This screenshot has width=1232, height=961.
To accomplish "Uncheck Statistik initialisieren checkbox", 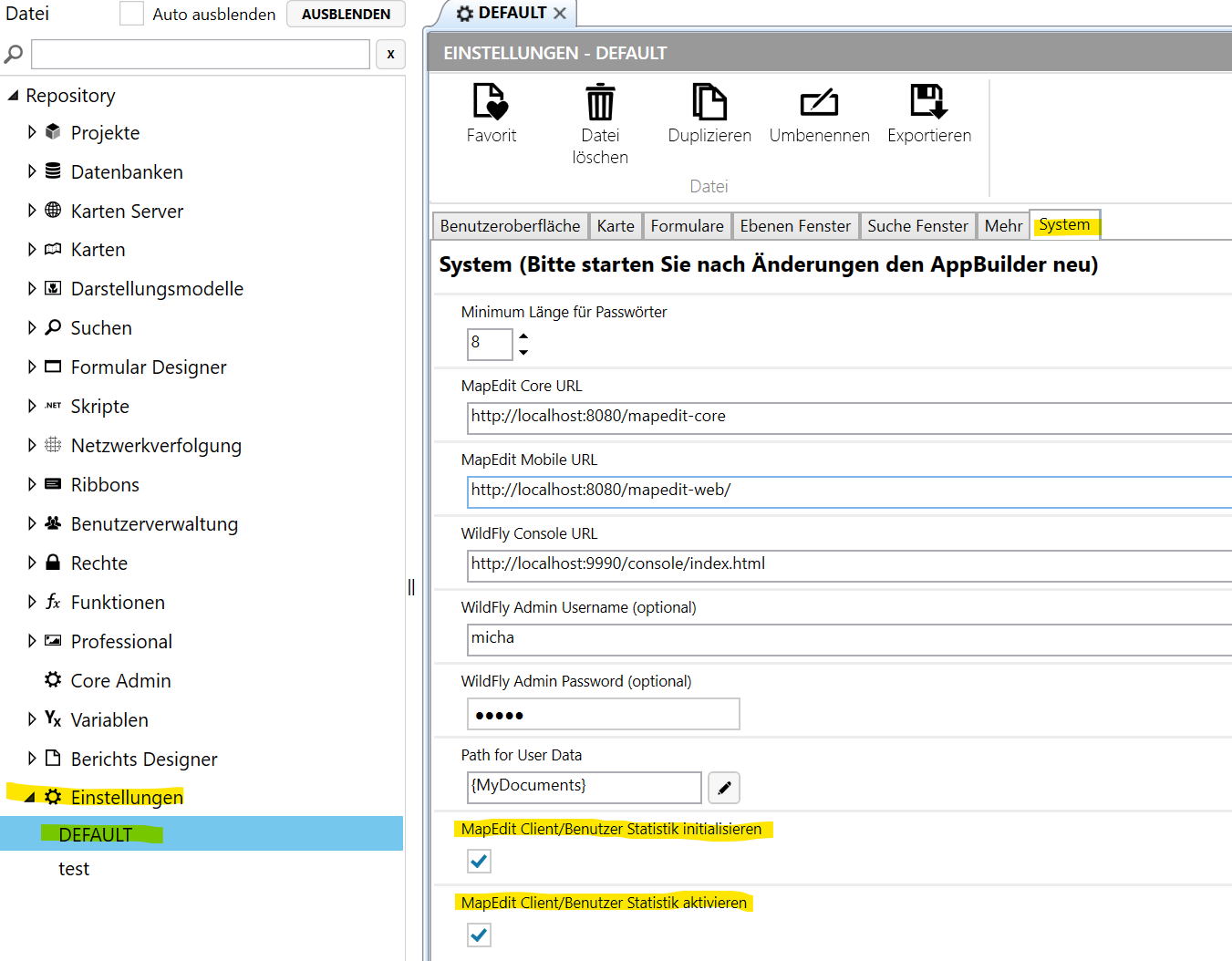I will pos(479,861).
